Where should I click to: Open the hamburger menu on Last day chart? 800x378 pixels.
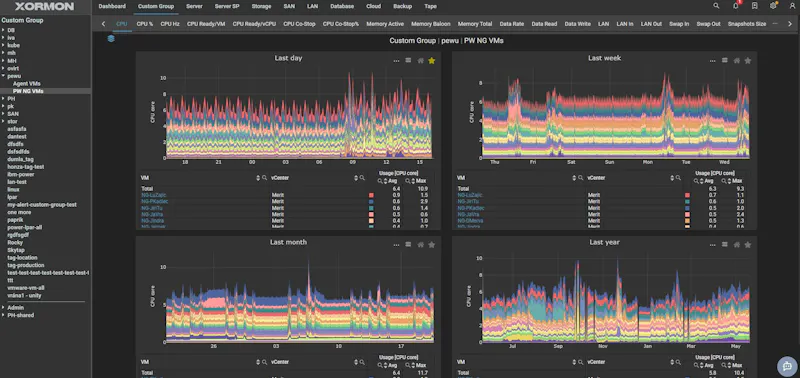(x=408, y=60)
